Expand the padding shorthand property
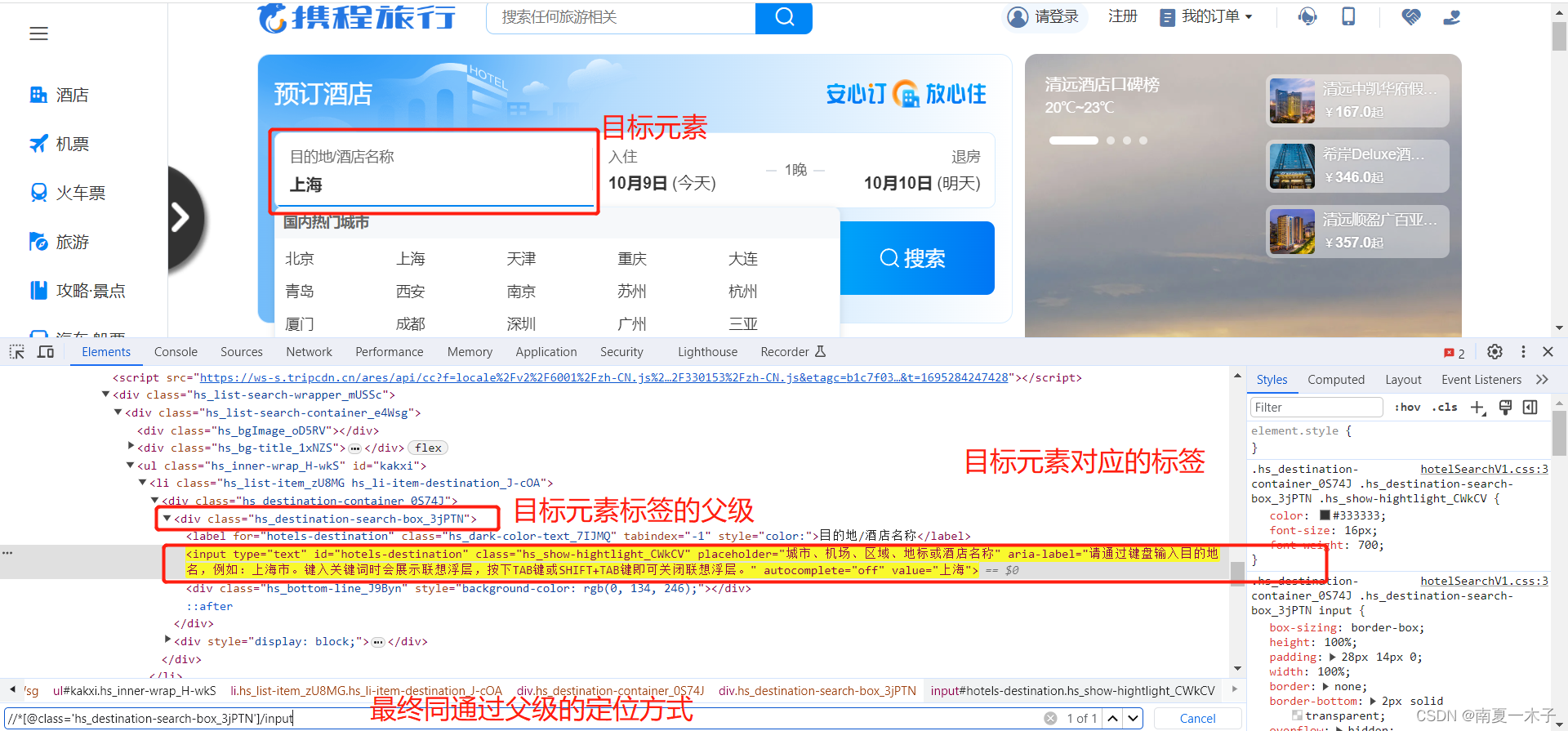 pos(1333,657)
